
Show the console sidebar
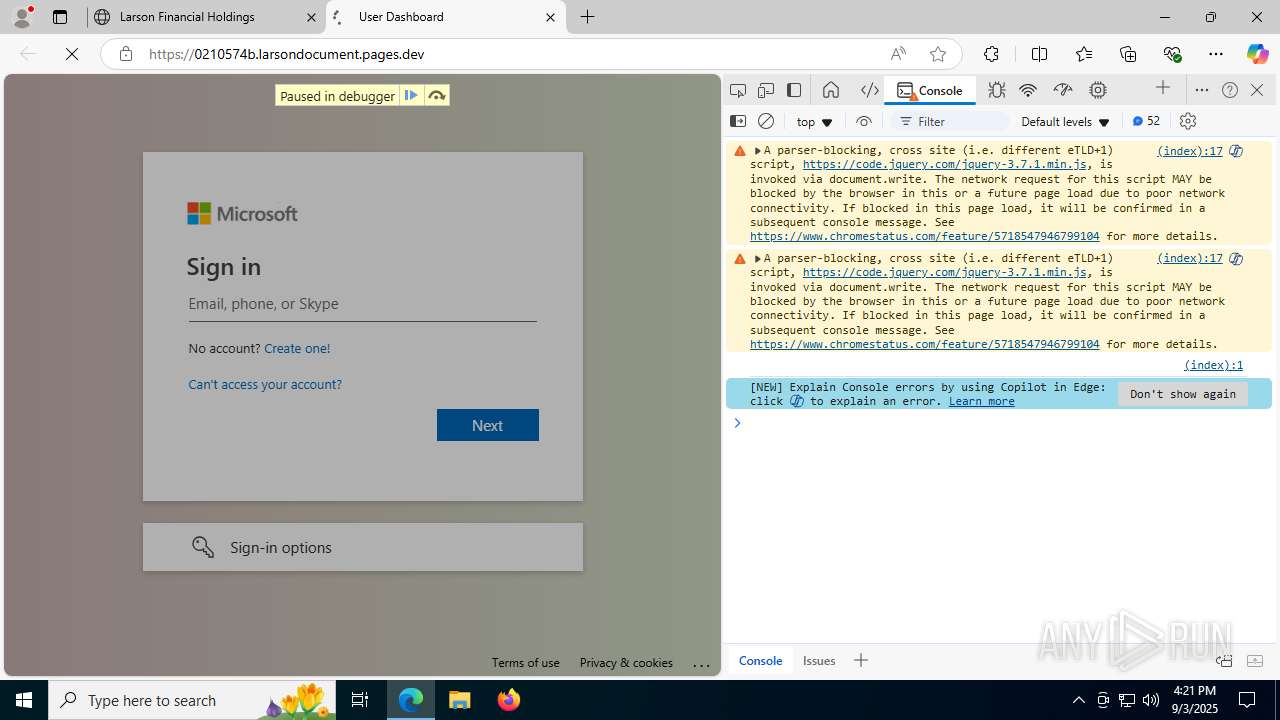pyautogui.click(x=738, y=121)
